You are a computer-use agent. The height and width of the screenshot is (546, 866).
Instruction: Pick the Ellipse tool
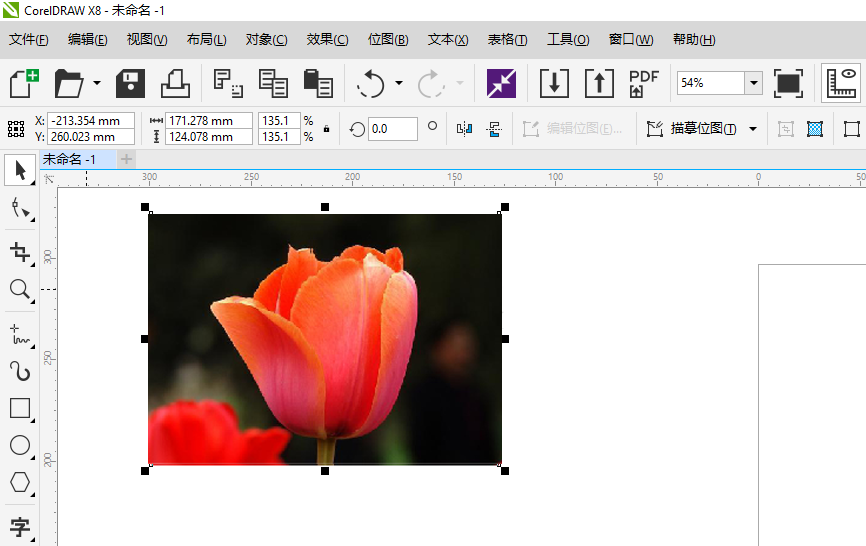click(x=19, y=445)
